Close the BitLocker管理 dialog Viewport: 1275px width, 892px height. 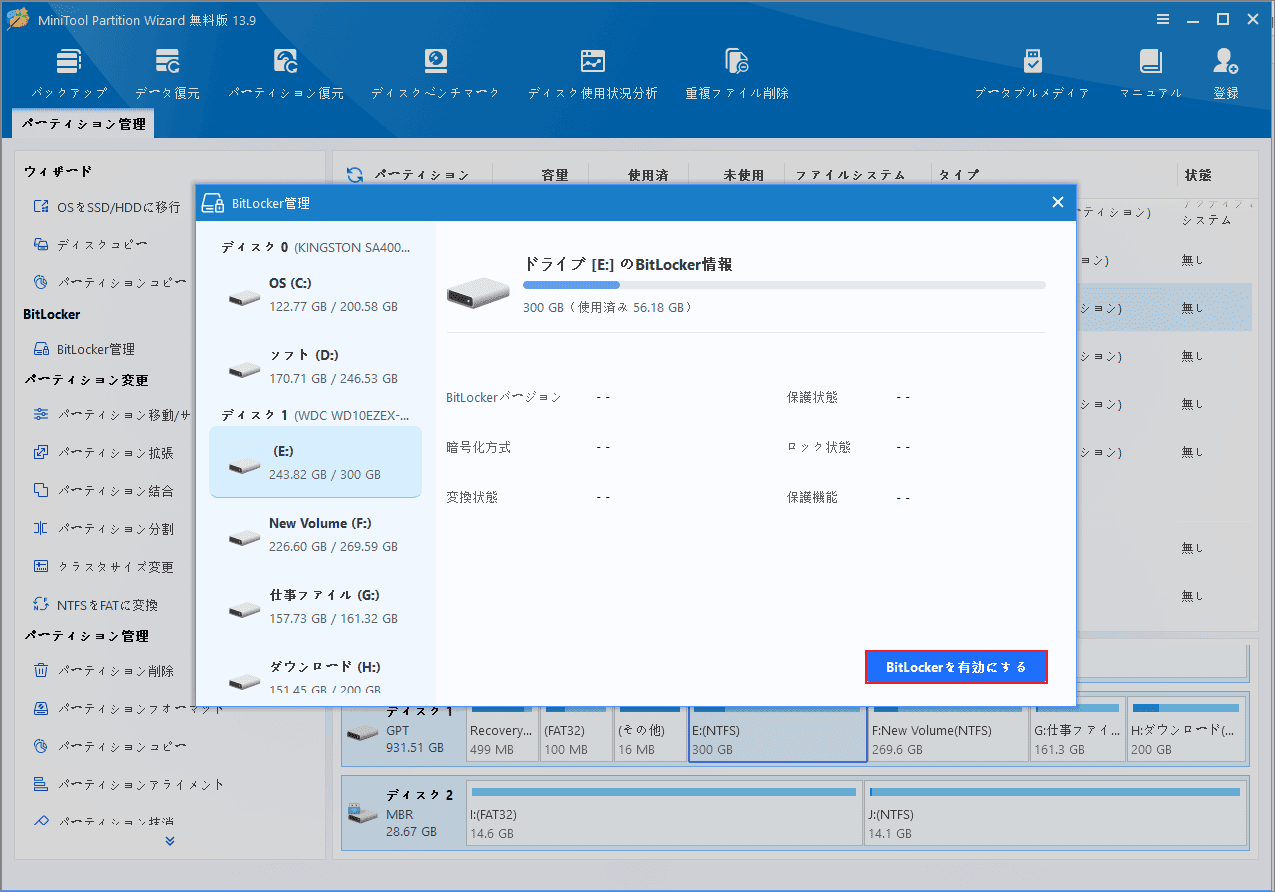(1057, 202)
